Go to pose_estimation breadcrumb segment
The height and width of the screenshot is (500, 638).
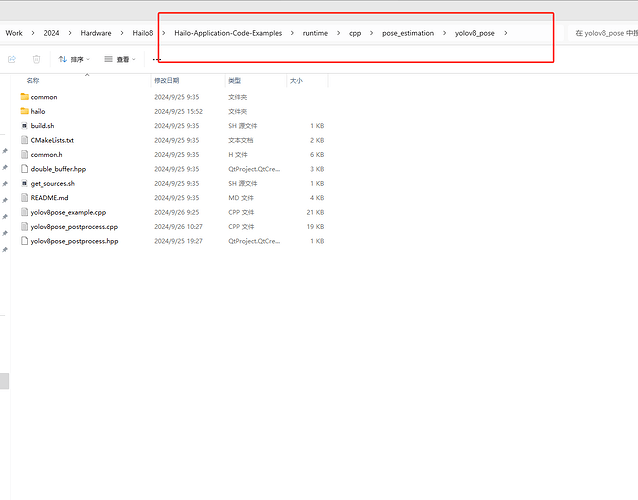408,33
